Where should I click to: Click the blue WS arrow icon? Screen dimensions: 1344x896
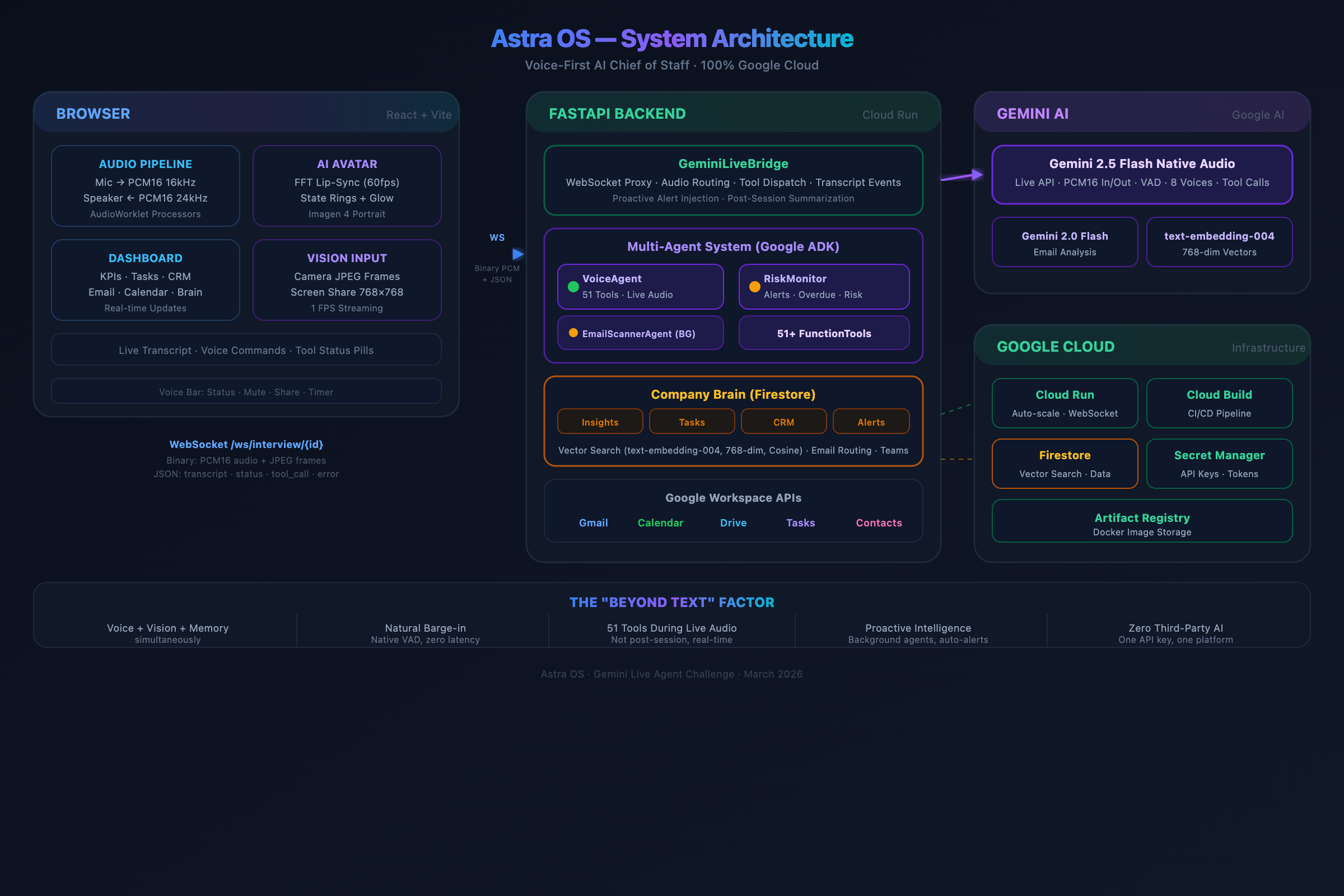pos(517,254)
